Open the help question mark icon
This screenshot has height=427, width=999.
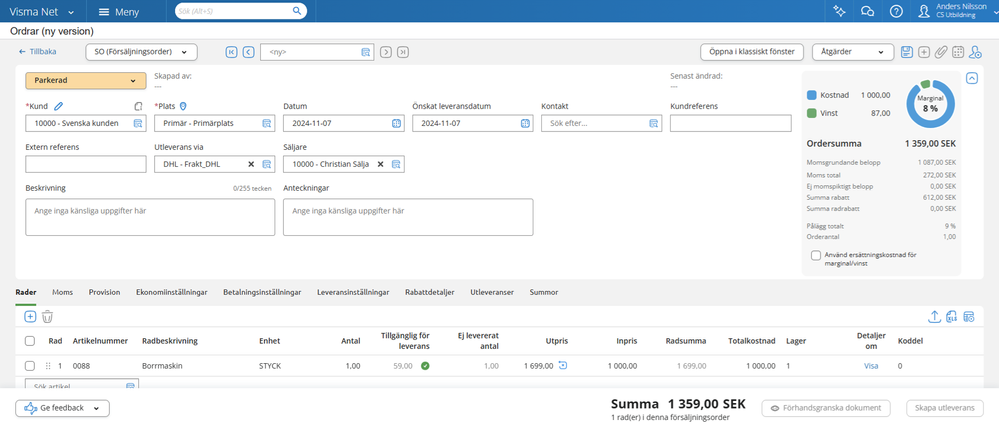point(896,11)
